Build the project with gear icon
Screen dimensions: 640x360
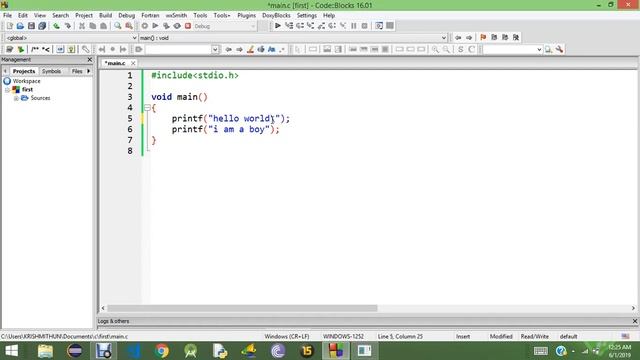pos(144,26)
